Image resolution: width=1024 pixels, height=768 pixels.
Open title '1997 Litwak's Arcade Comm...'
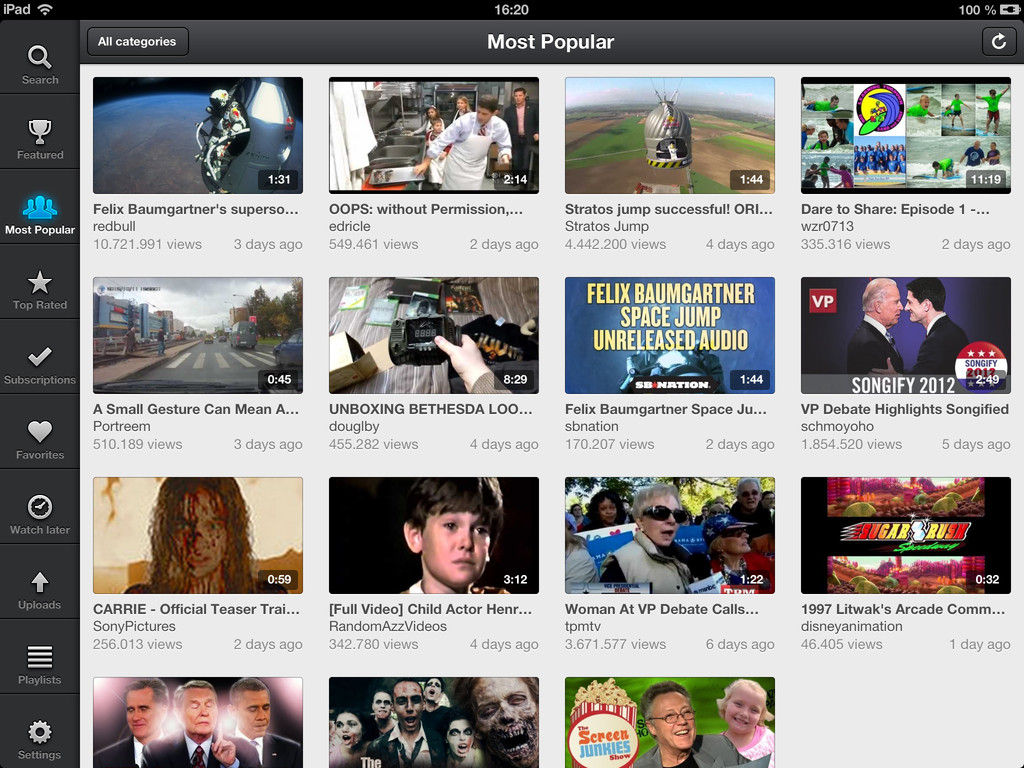point(903,609)
